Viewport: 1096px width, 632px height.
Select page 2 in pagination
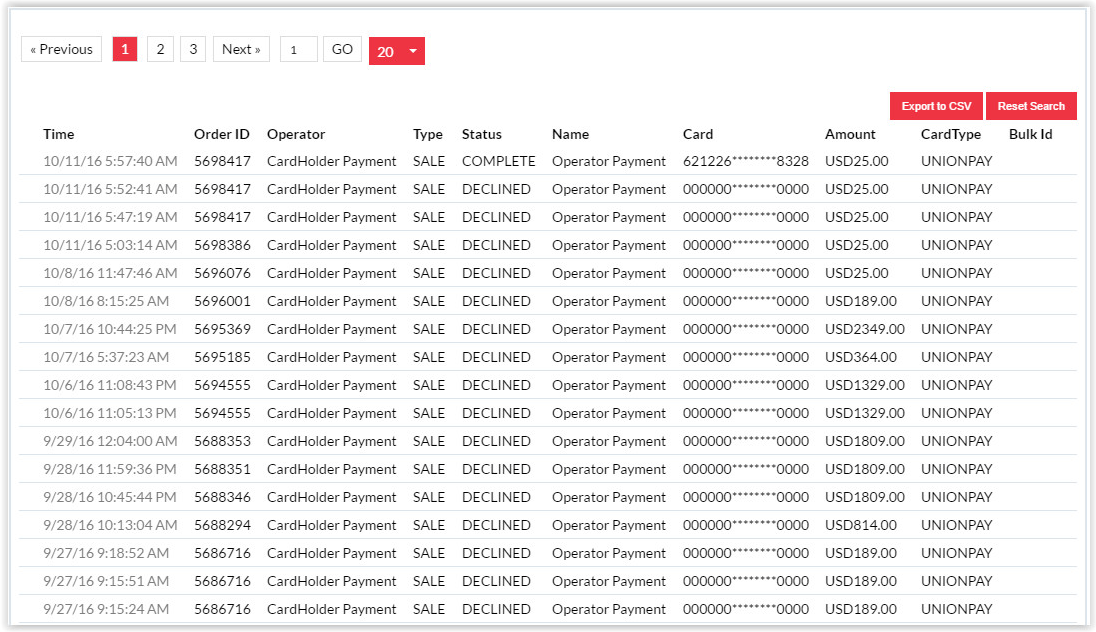coord(160,50)
